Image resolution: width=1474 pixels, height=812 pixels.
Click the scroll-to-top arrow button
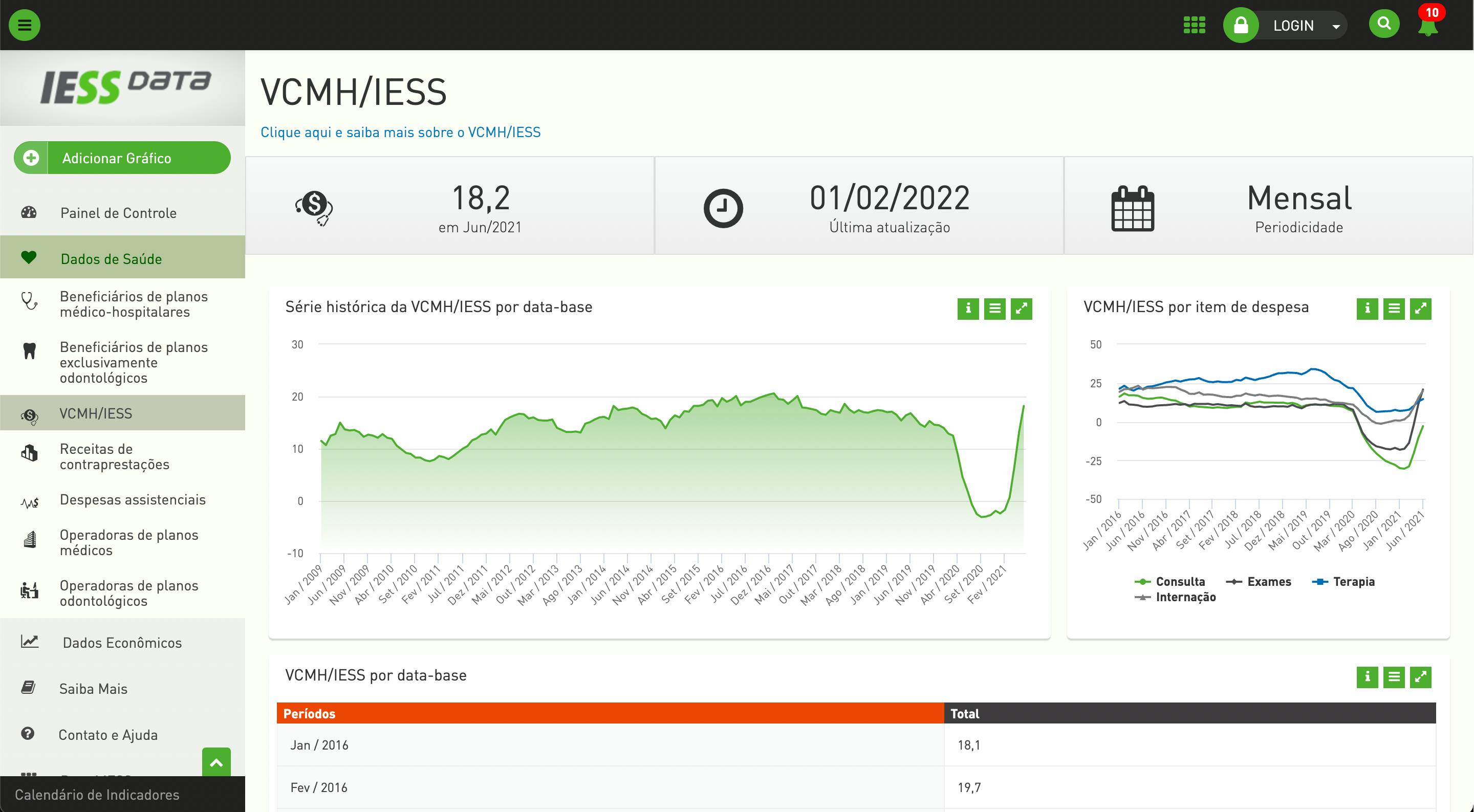click(x=216, y=762)
